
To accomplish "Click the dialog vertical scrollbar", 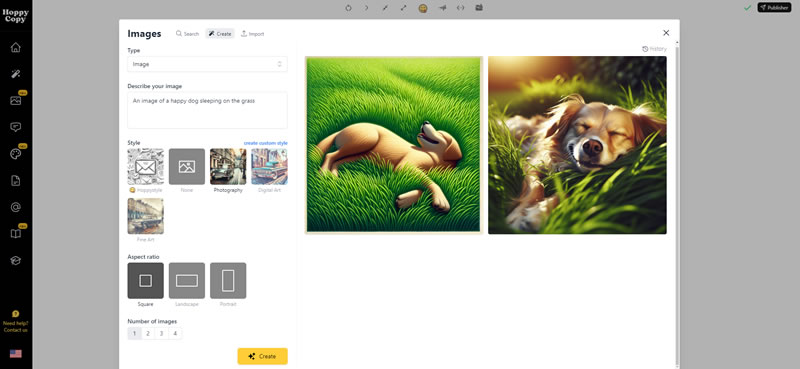I will (677, 204).
